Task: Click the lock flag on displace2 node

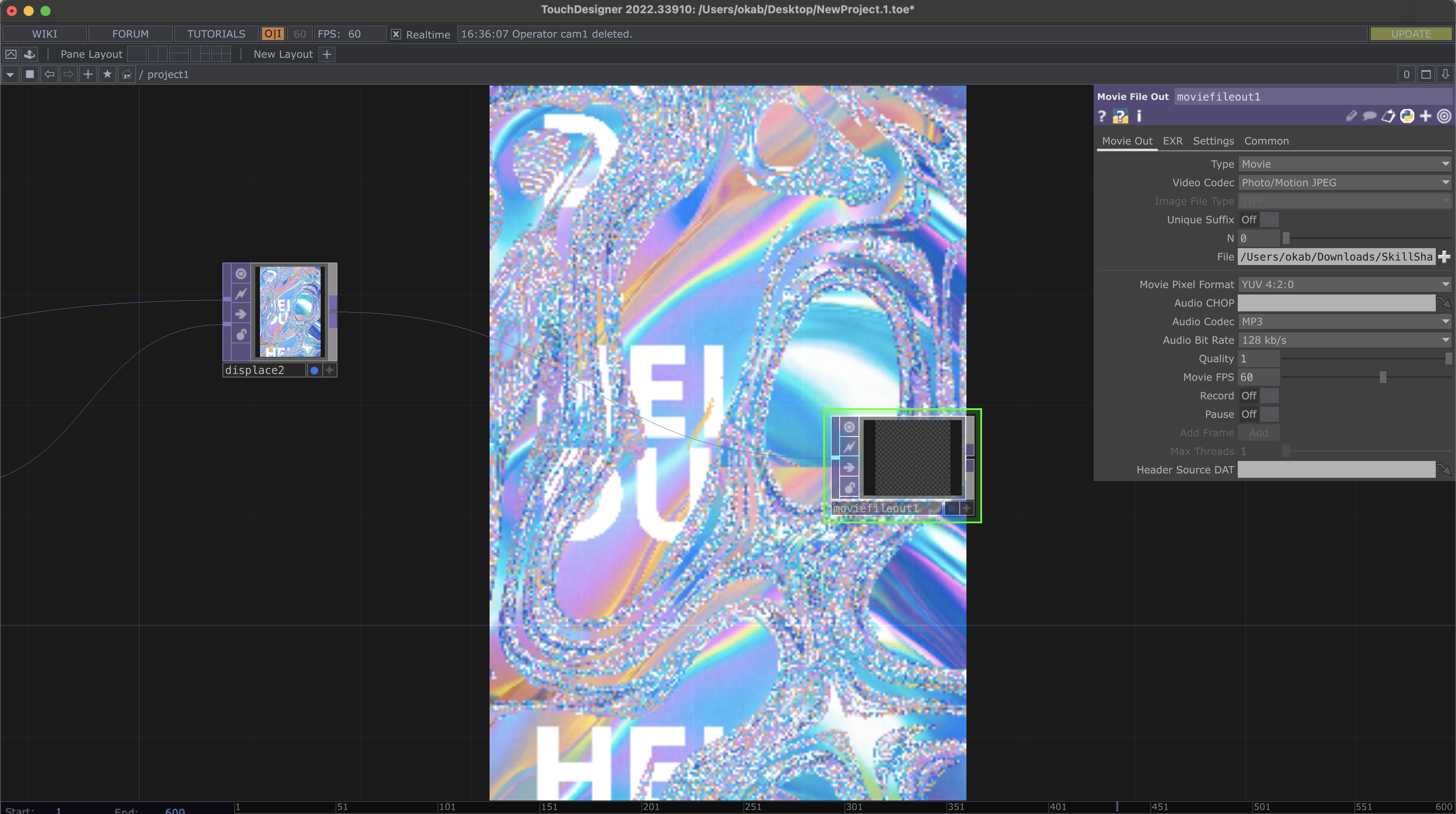Action: (241, 334)
